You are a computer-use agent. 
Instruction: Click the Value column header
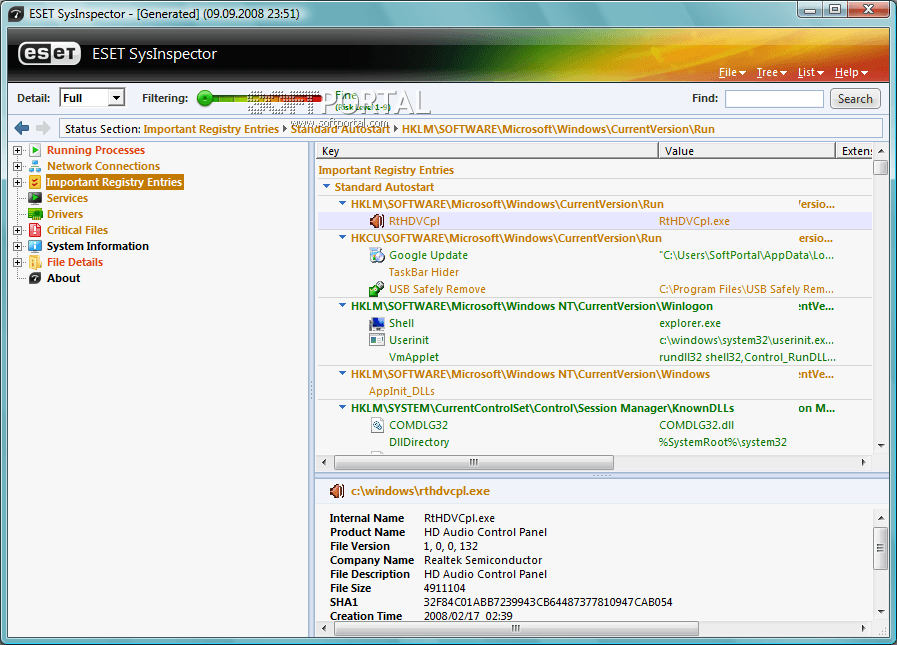point(747,151)
